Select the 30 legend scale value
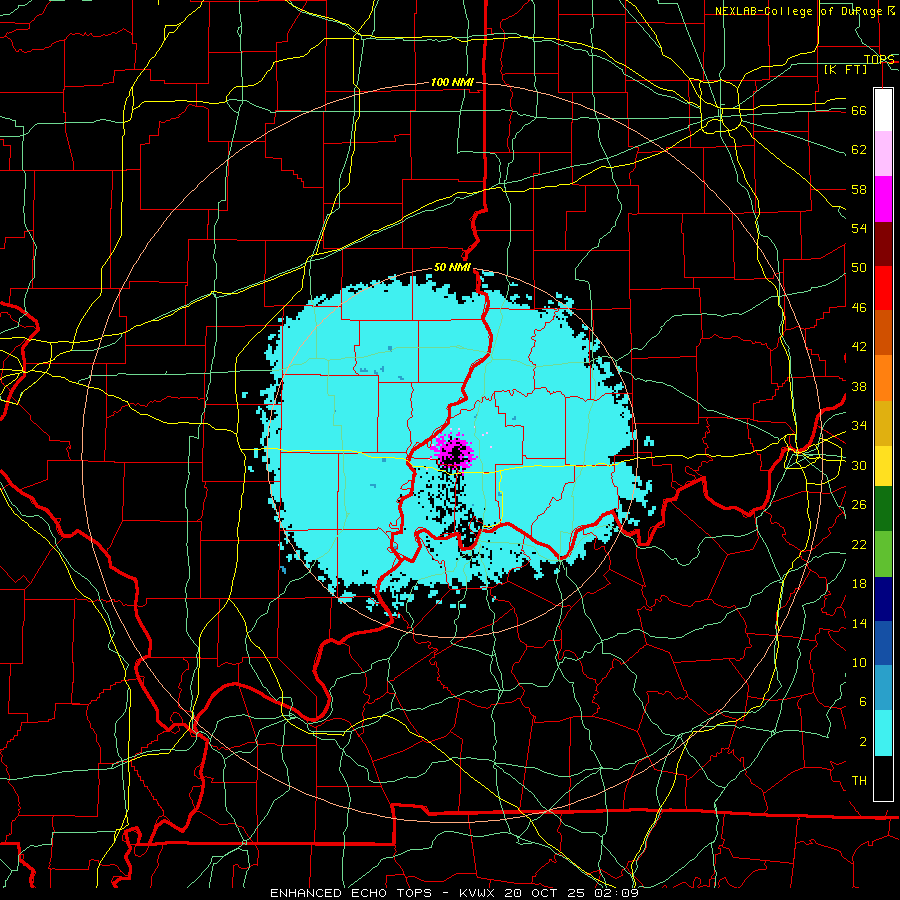Viewport: 900px width, 900px height. [859, 465]
